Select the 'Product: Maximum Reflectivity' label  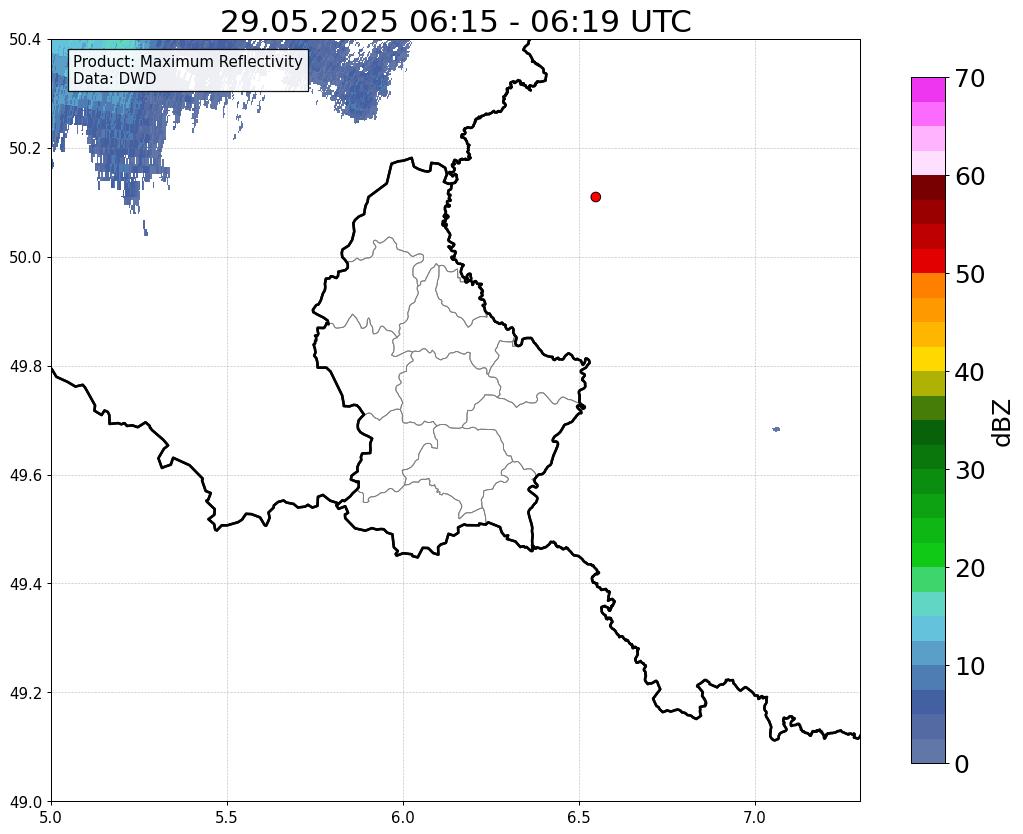pyautogui.click(x=188, y=61)
